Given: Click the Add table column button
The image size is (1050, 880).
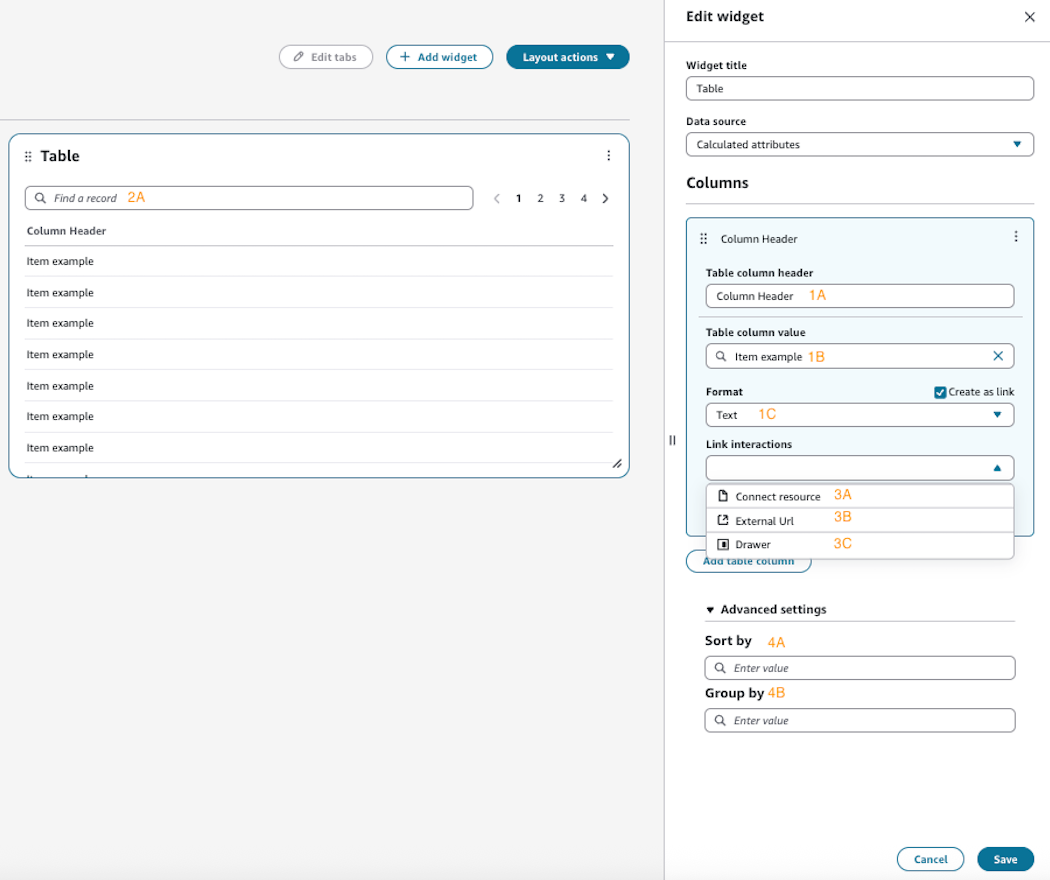Looking at the screenshot, I should tap(749, 560).
